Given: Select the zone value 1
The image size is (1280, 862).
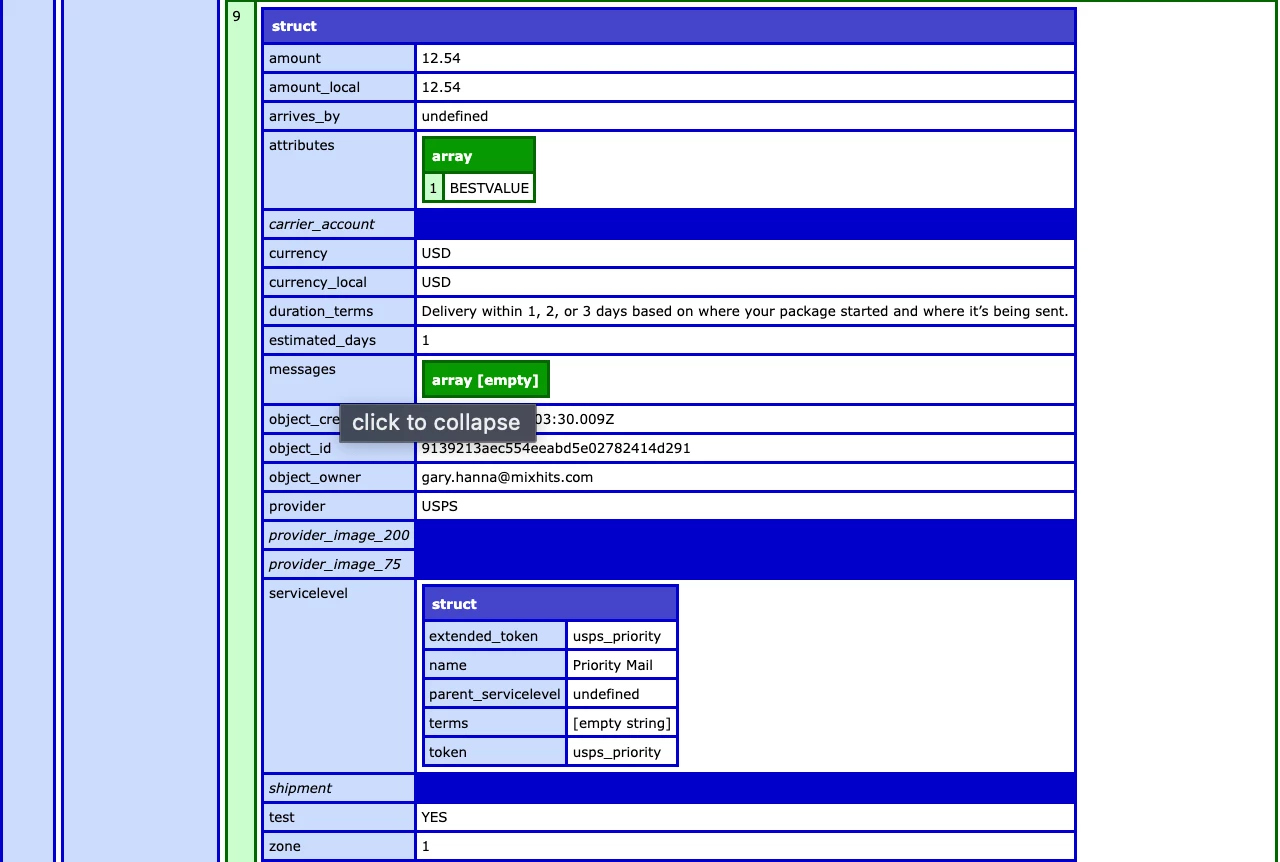Looking at the screenshot, I should [426, 846].
